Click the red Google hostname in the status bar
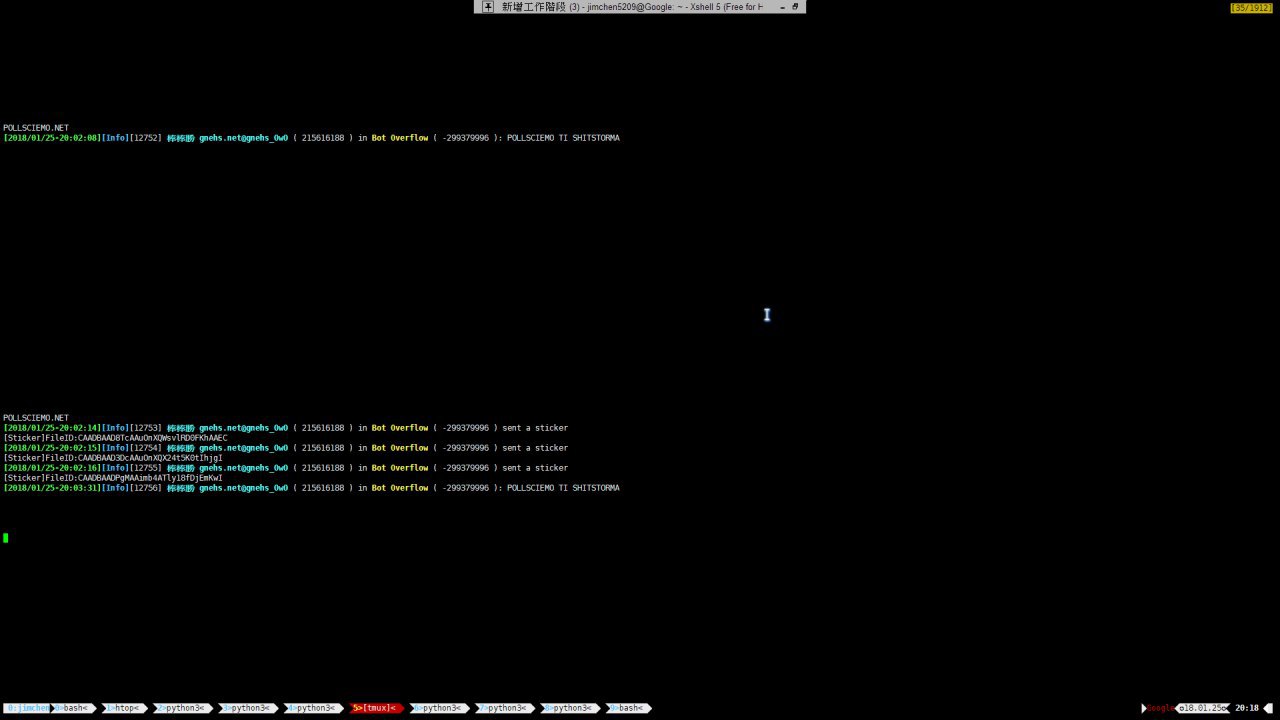1280x720 pixels. coord(1160,708)
